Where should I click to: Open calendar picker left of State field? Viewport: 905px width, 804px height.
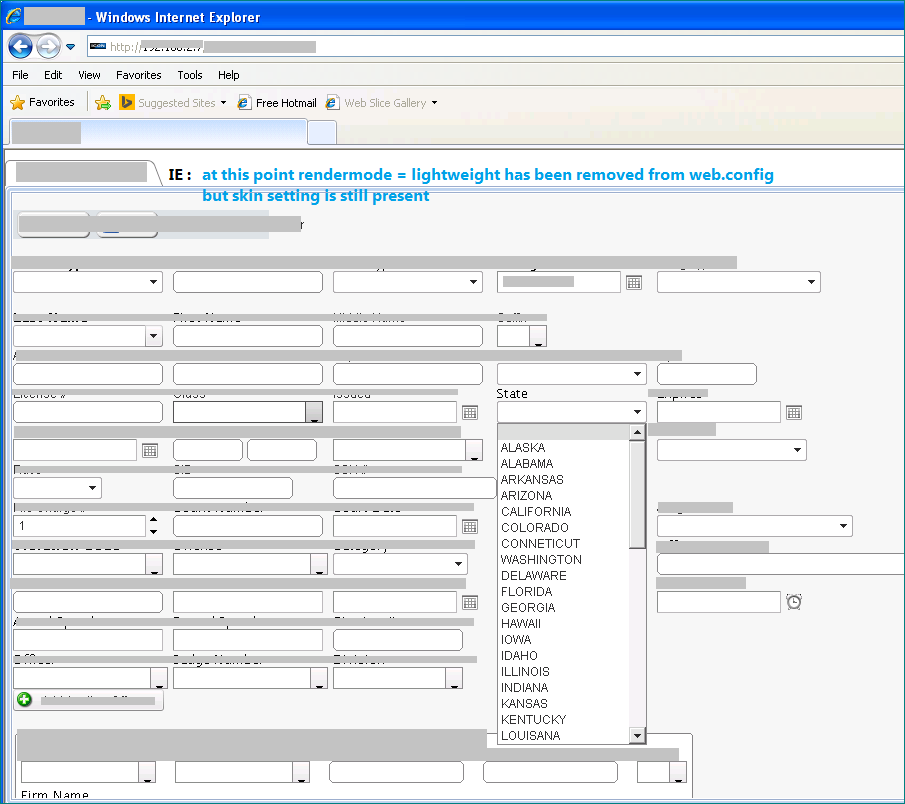coord(470,413)
